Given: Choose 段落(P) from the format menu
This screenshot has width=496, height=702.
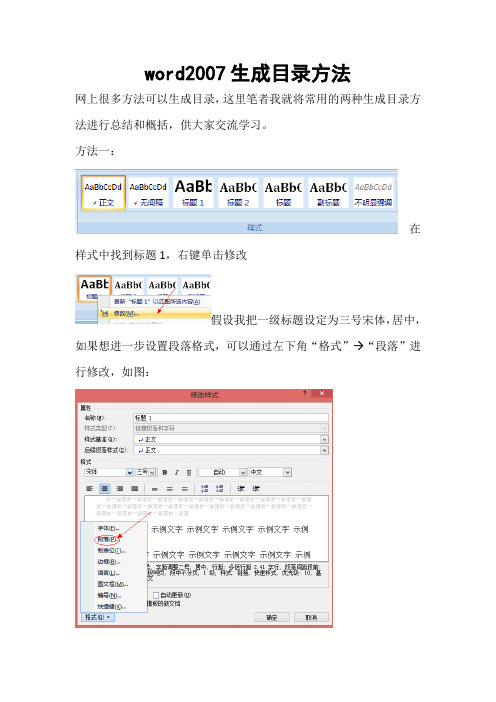Looking at the screenshot, I should (x=108, y=539).
